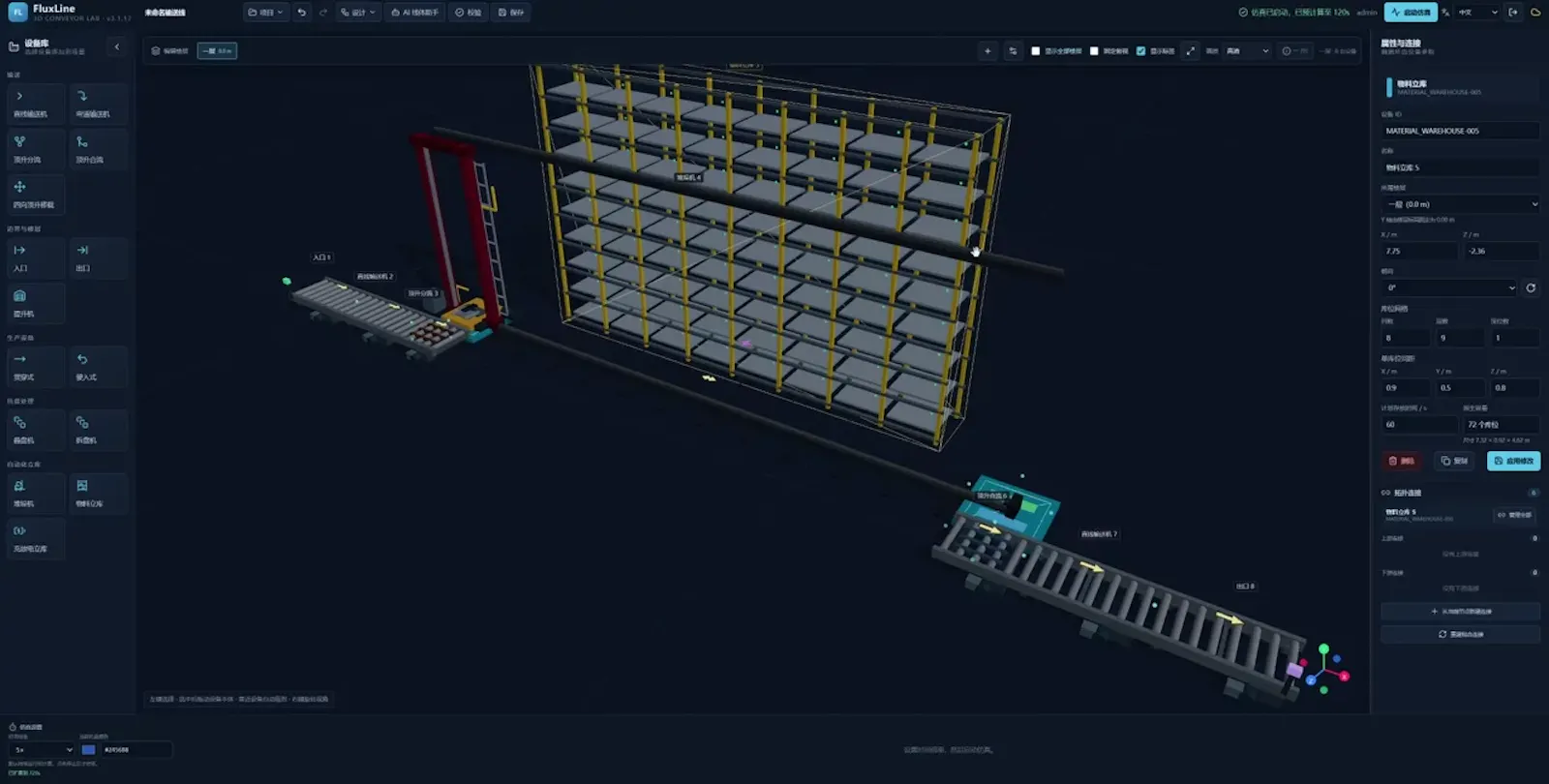This screenshot has width=1549, height=784.
Task: Click the save button in top toolbar
Action: click(511, 13)
